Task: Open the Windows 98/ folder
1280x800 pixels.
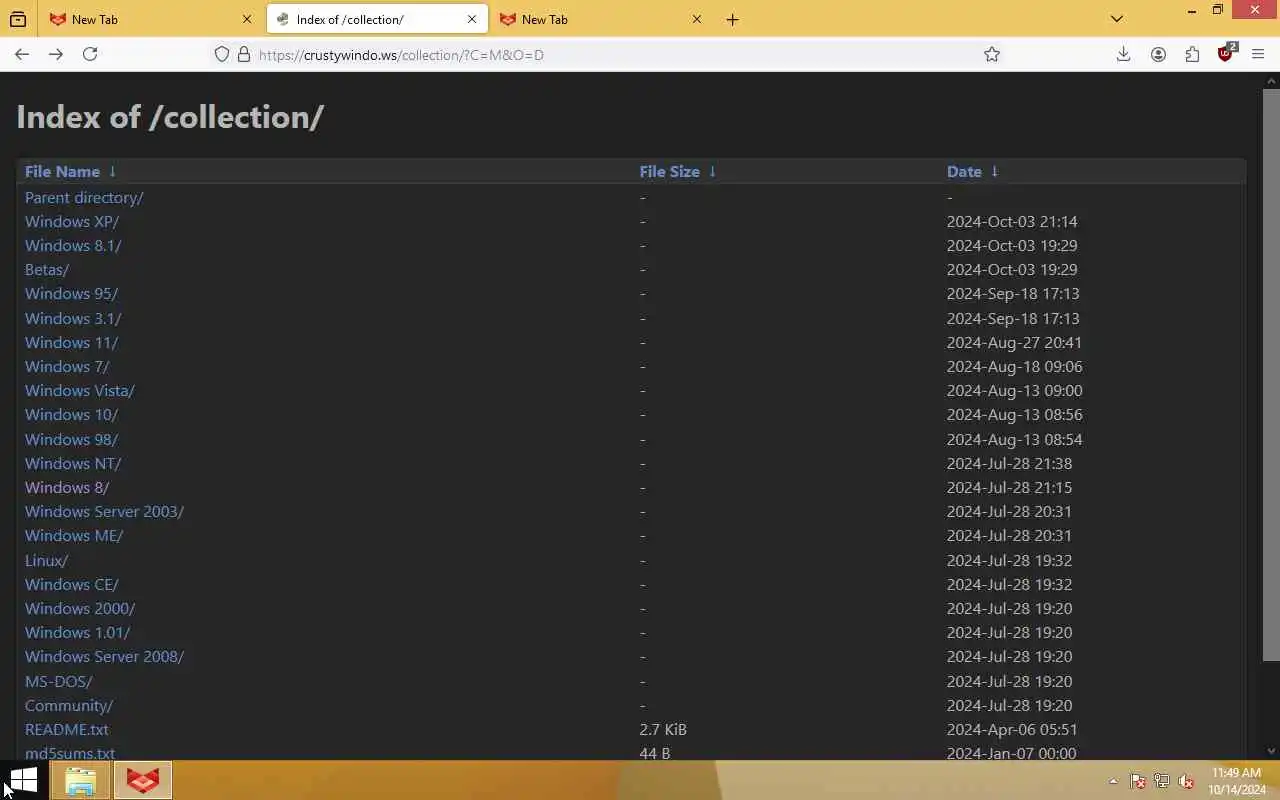Action: pos(71,440)
